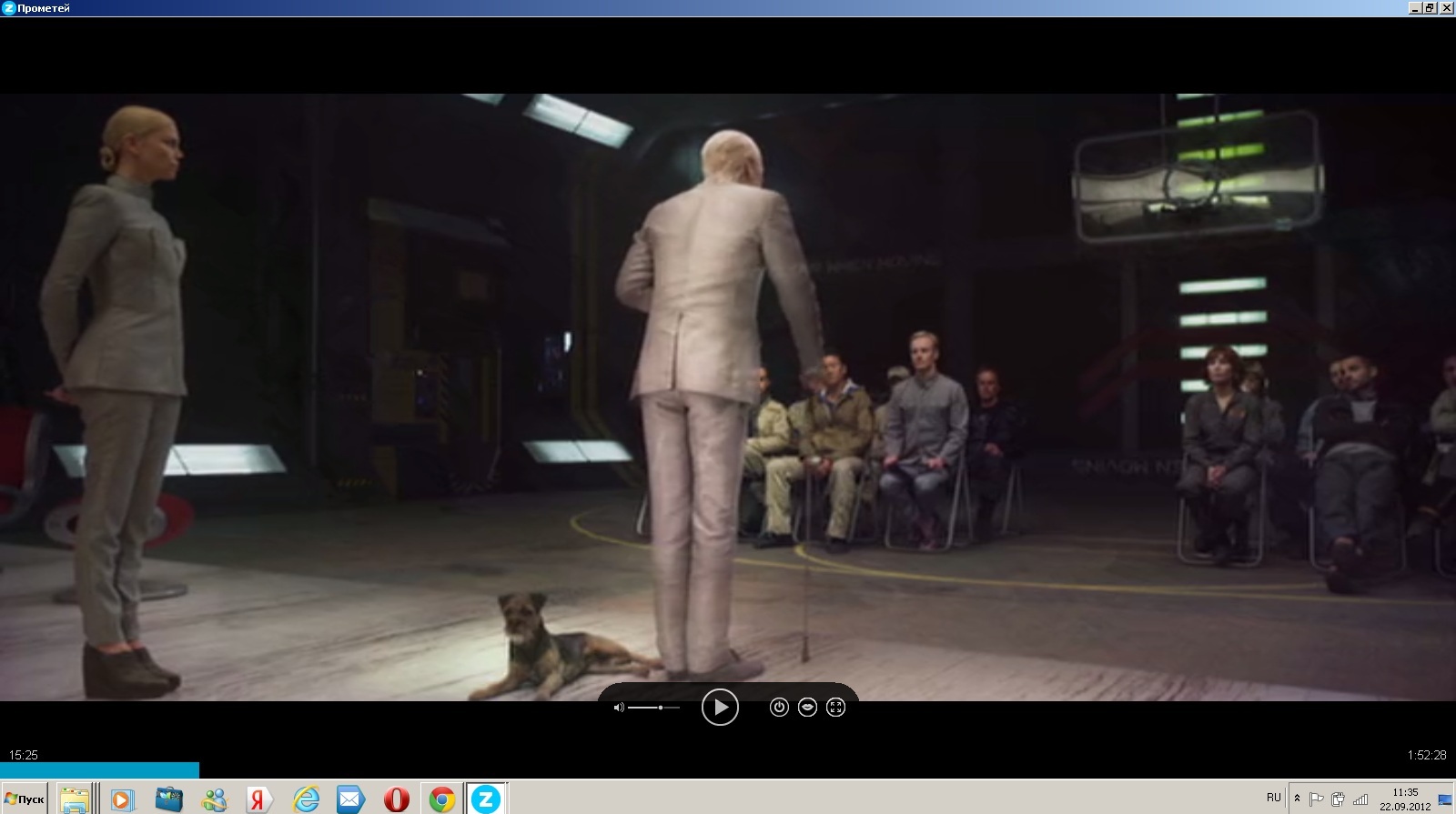Viewport: 1456px width, 814px height.
Task: Click elapsed time 15:25
Action: [24, 755]
